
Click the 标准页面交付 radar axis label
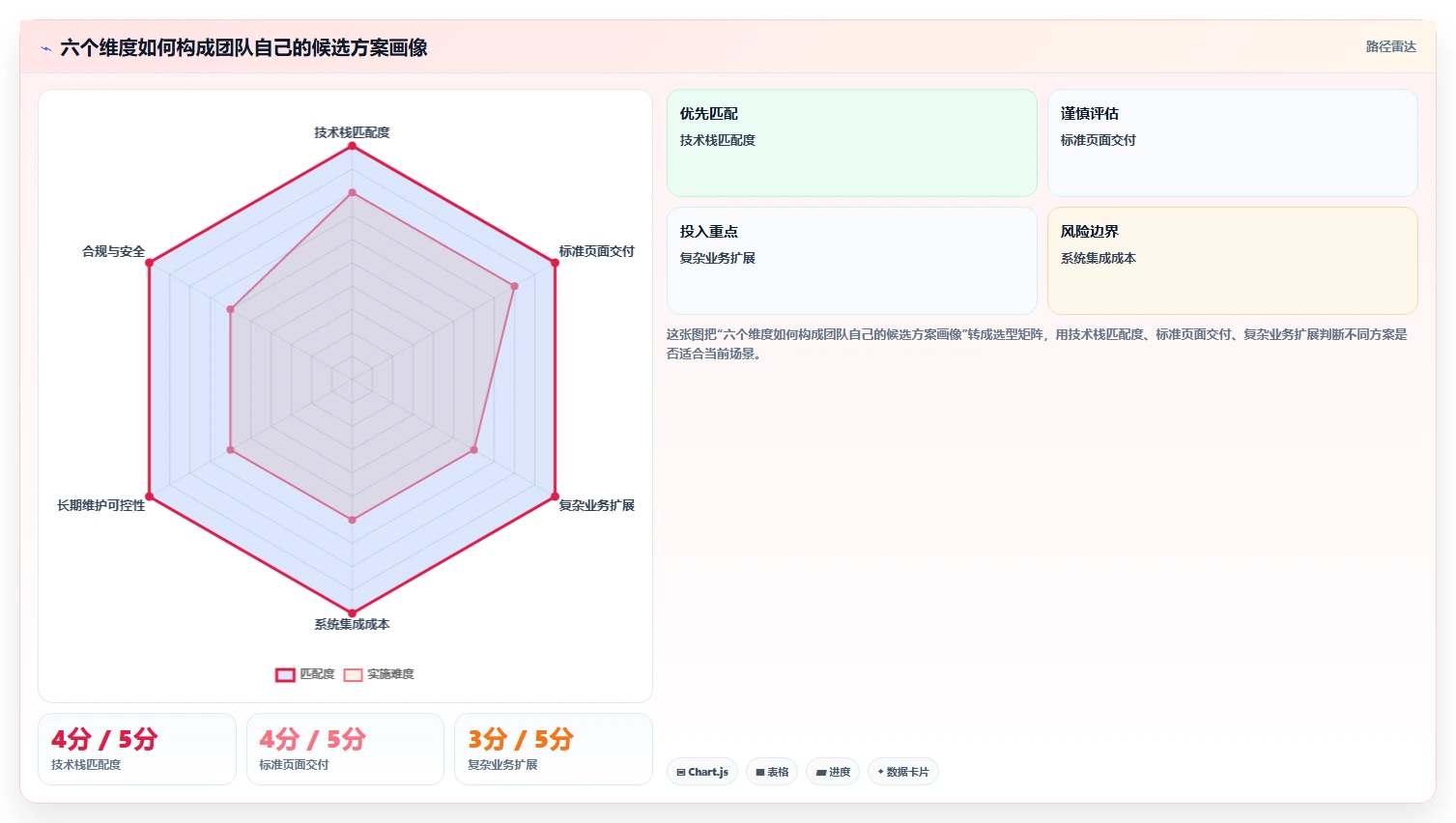(597, 251)
